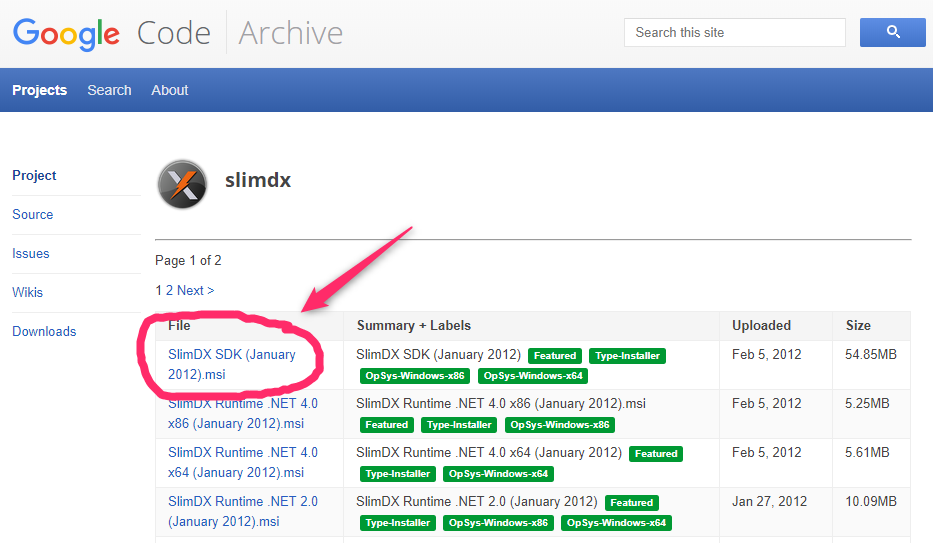
Task: Go to page 2 of downloads
Action: [x=170, y=290]
